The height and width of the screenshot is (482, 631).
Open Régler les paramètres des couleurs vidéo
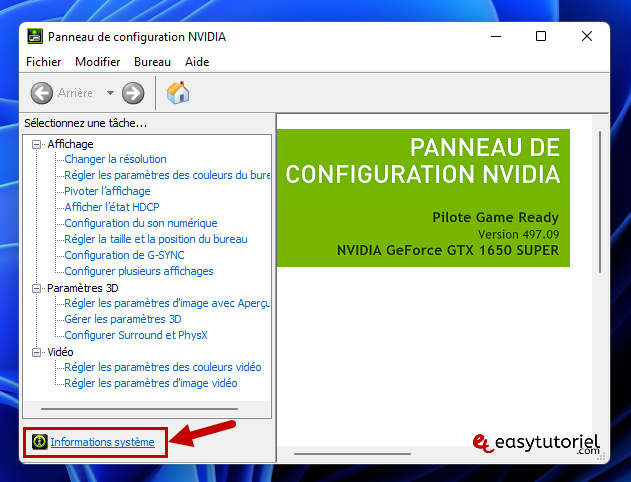tap(163, 367)
